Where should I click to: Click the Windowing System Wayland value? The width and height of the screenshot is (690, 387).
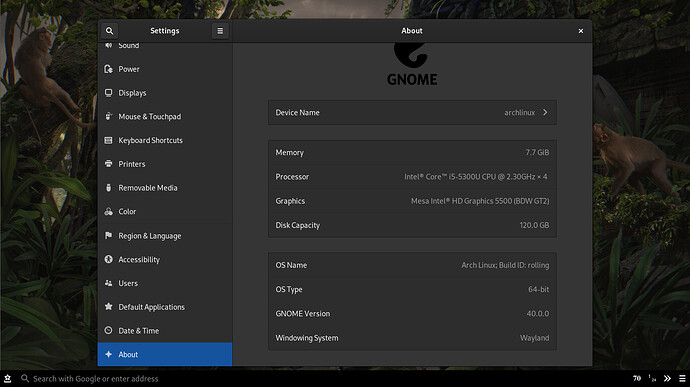pyautogui.click(x=535, y=338)
